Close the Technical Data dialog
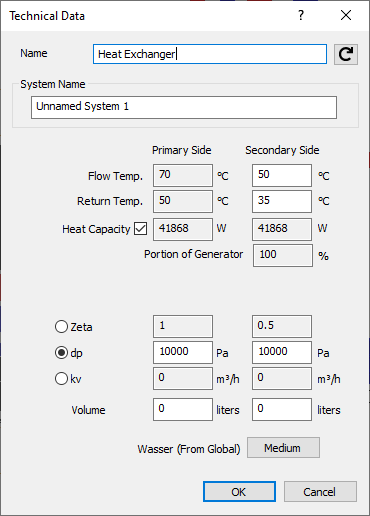Viewport: 370px width, 516px height. point(346,15)
